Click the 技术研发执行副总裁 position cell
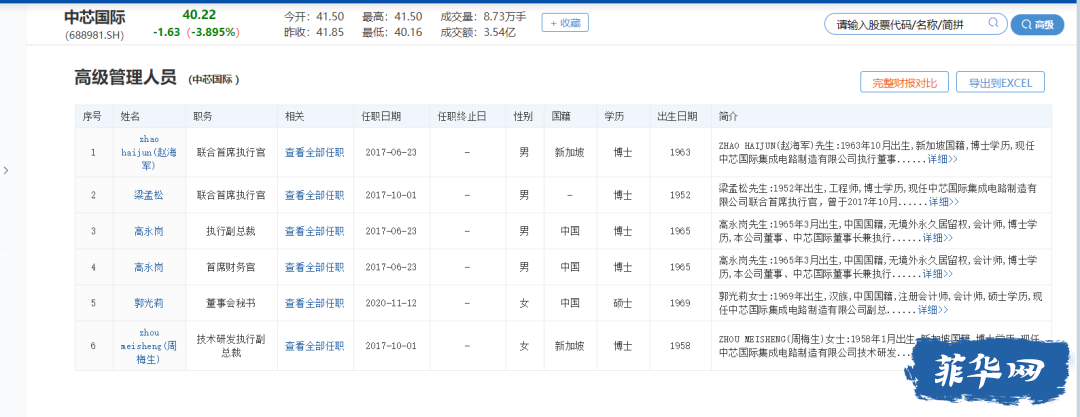Image resolution: width=1080 pixels, height=417 pixels. [231, 345]
